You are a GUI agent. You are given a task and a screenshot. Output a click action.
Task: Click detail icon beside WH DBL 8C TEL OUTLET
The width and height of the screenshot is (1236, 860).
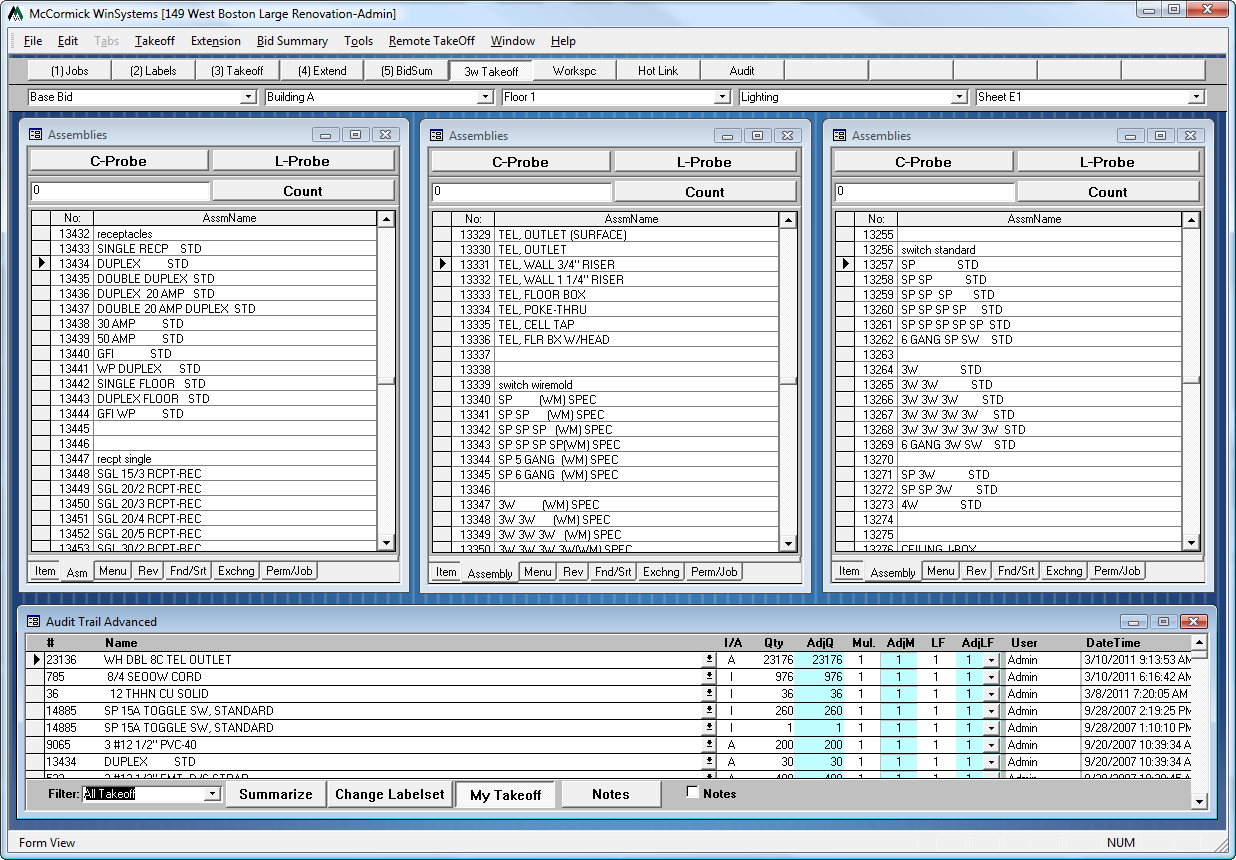[708, 660]
